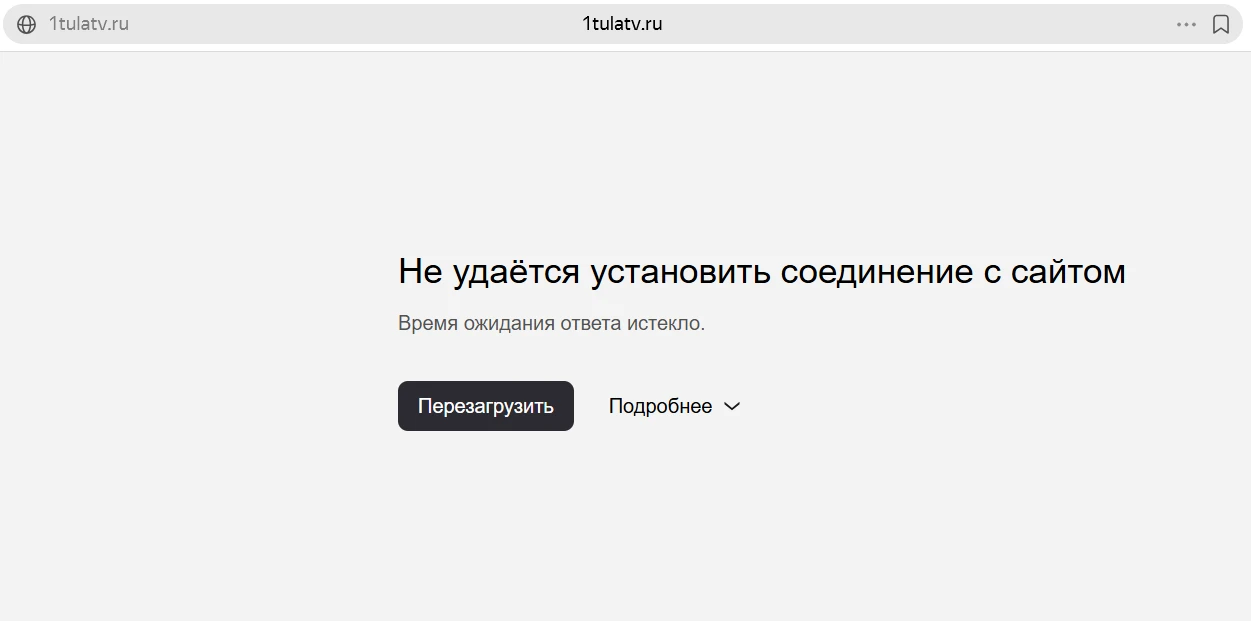The image size is (1251, 621).
Task: Click the centered 1tulatv.ru page title
Action: [622, 24]
